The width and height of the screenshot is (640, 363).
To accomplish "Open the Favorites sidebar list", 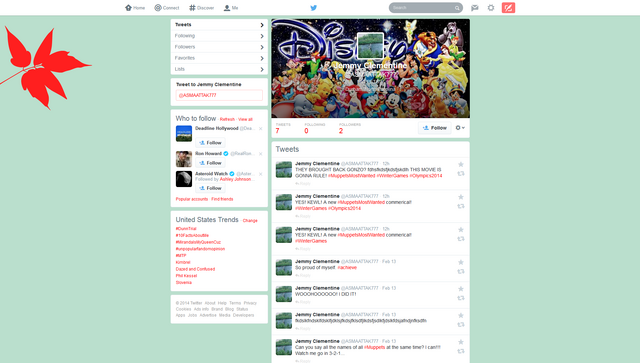I will [219, 58].
